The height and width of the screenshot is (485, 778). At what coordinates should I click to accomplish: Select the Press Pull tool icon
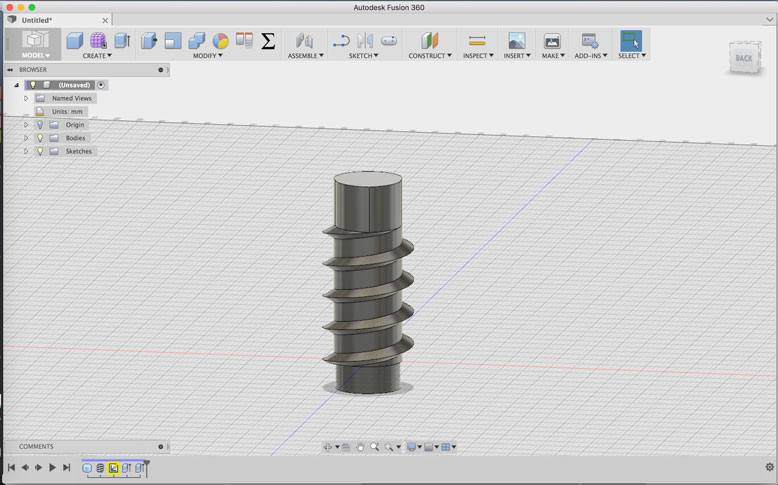pyautogui.click(x=149, y=41)
